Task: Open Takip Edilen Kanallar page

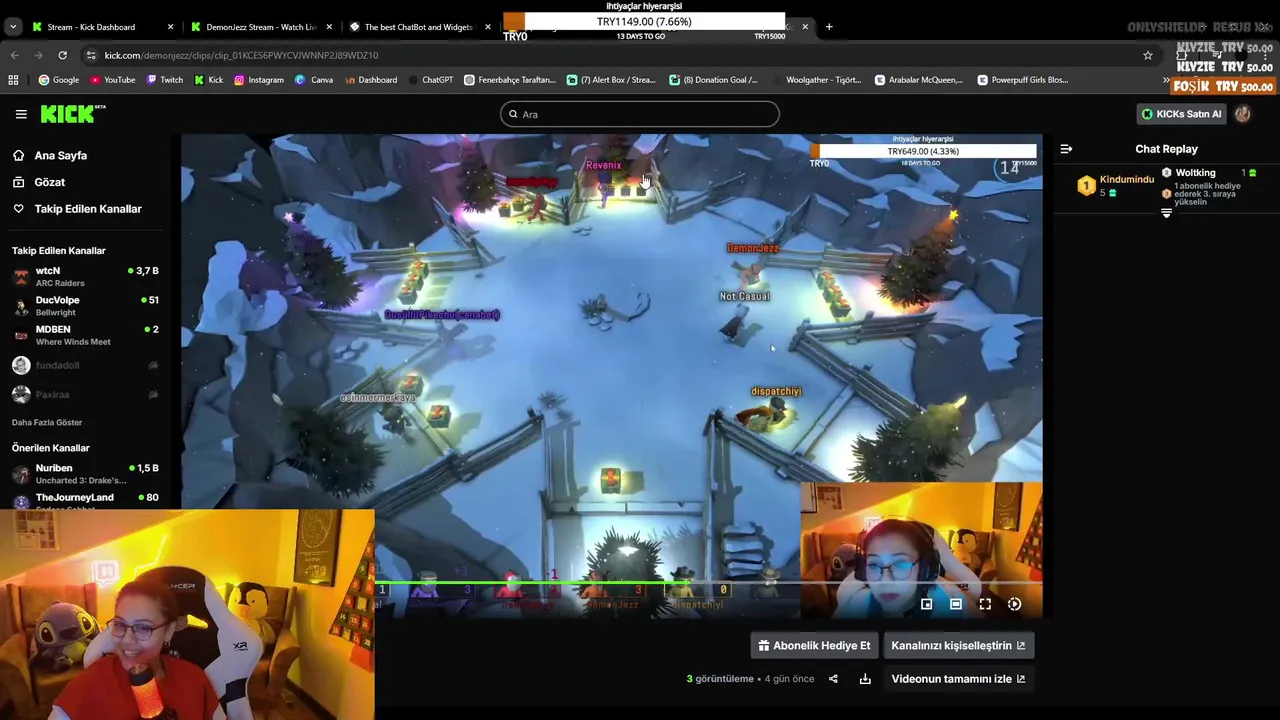Action: tap(88, 209)
